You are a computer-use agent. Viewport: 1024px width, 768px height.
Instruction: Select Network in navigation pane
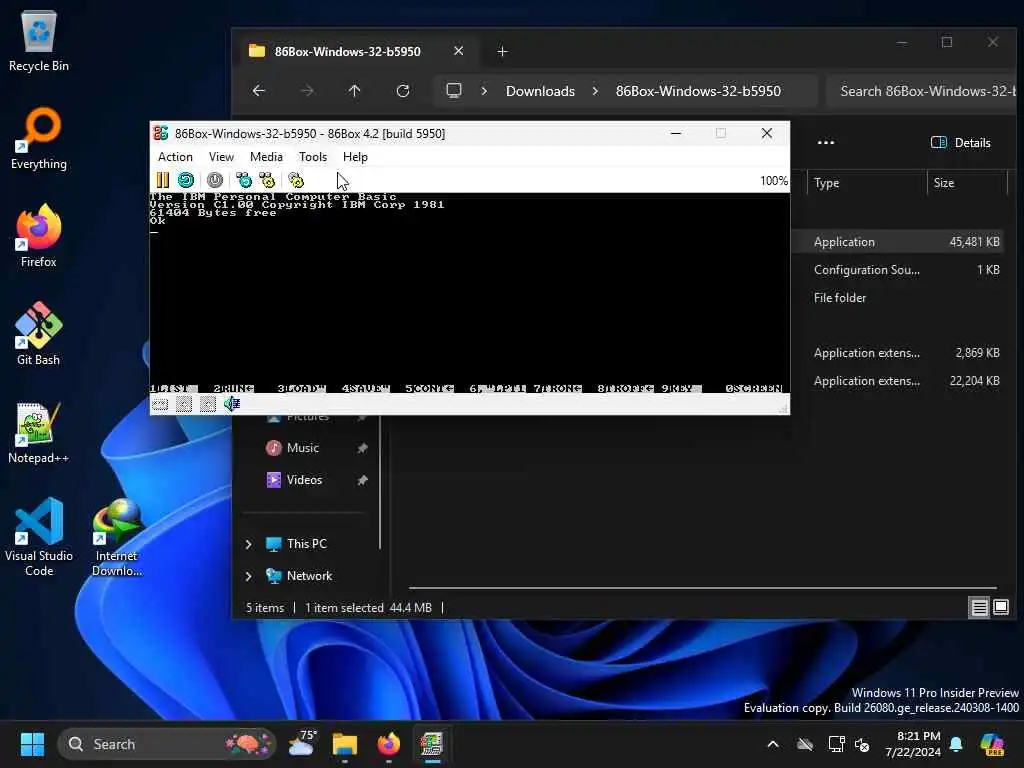309,576
